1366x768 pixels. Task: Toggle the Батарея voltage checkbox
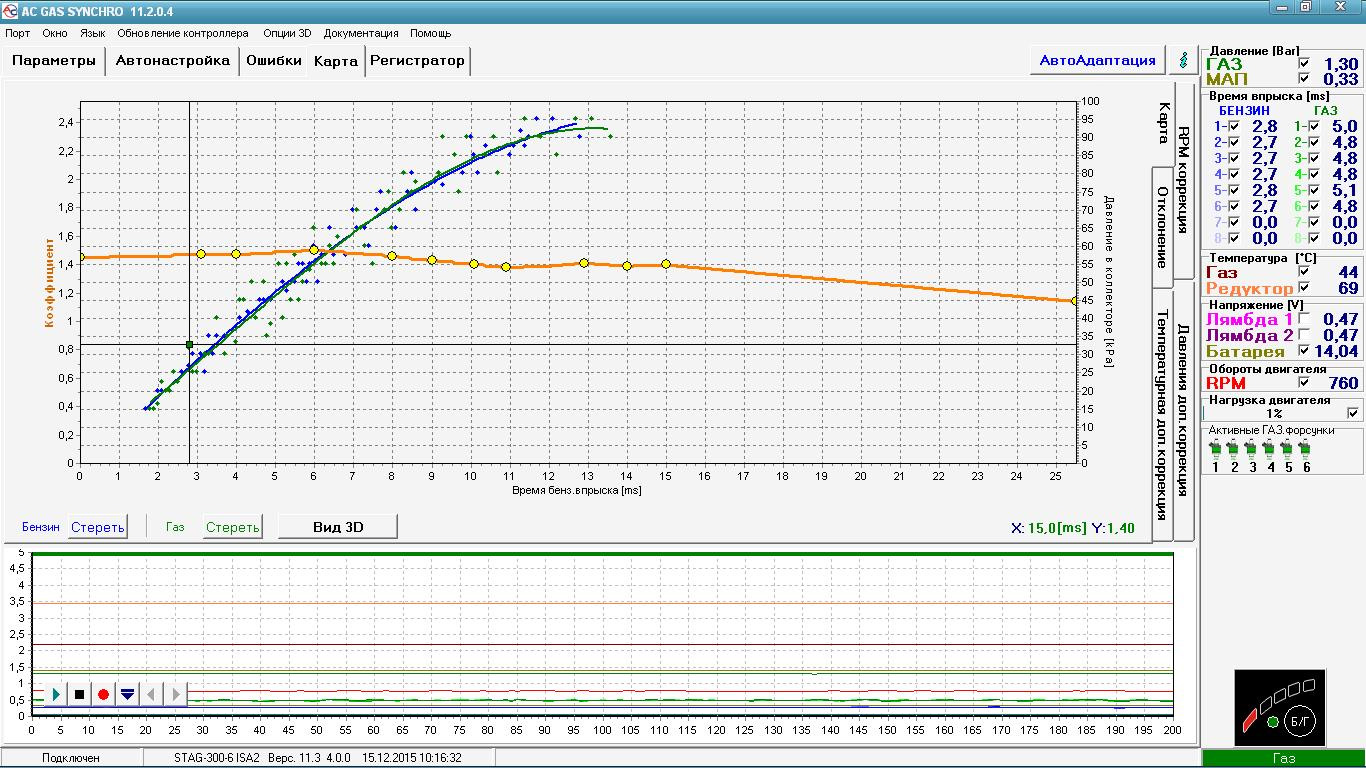click(1303, 351)
